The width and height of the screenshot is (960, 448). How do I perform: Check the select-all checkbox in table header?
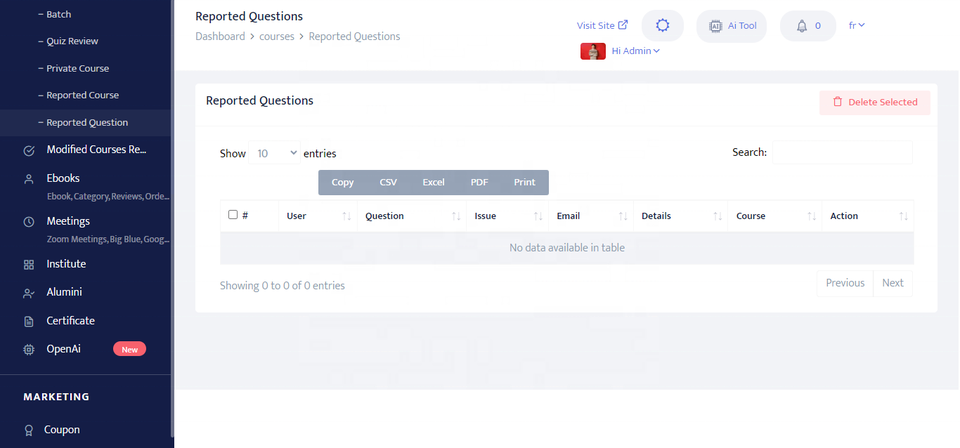click(233, 215)
